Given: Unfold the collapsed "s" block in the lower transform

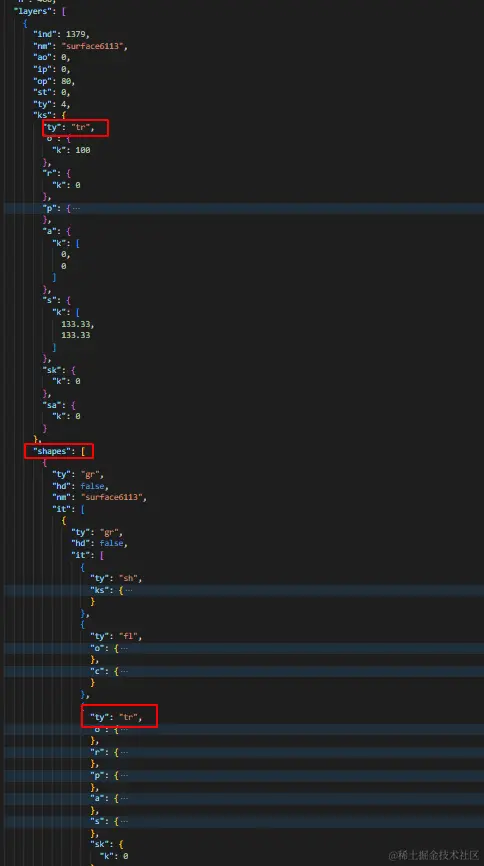Looking at the screenshot, I should (x=124, y=822).
